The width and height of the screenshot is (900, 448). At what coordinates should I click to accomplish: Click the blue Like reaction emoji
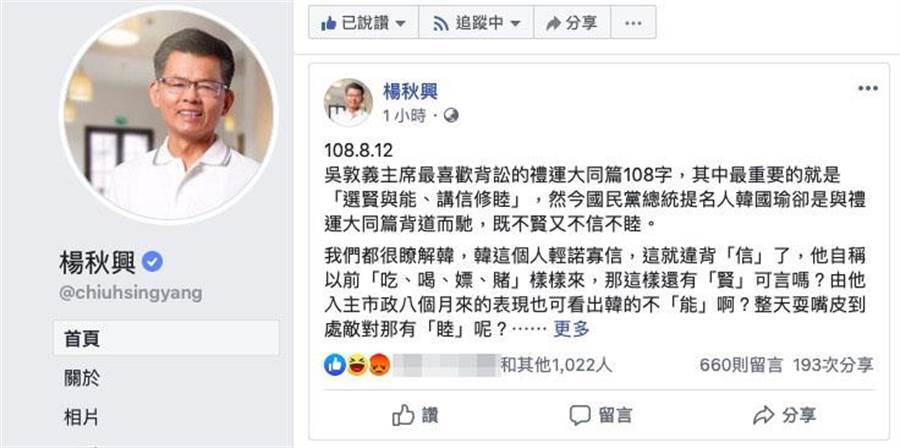click(335, 364)
